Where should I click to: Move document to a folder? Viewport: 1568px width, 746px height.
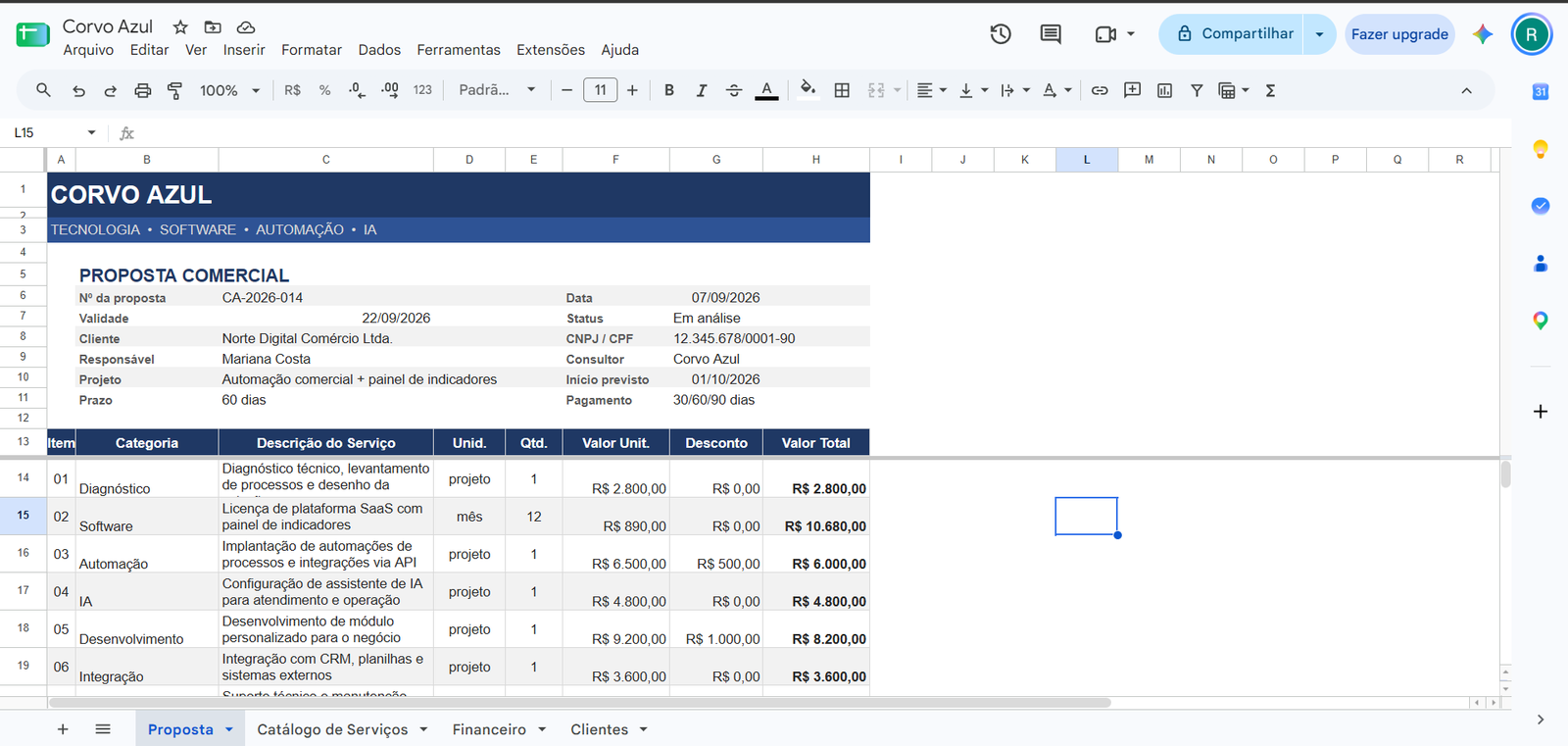click(213, 27)
